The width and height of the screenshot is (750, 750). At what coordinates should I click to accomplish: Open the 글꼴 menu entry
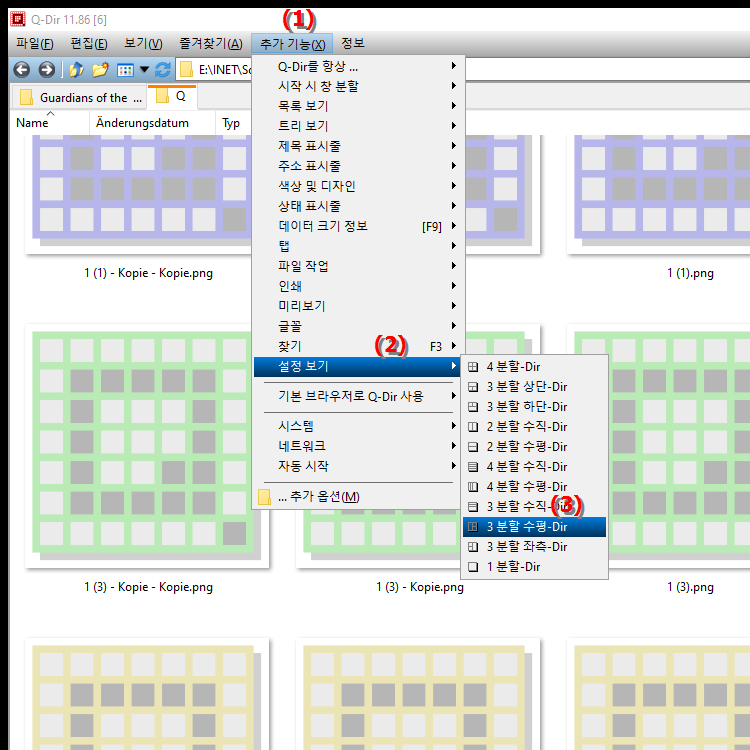(x=358, y=326)
